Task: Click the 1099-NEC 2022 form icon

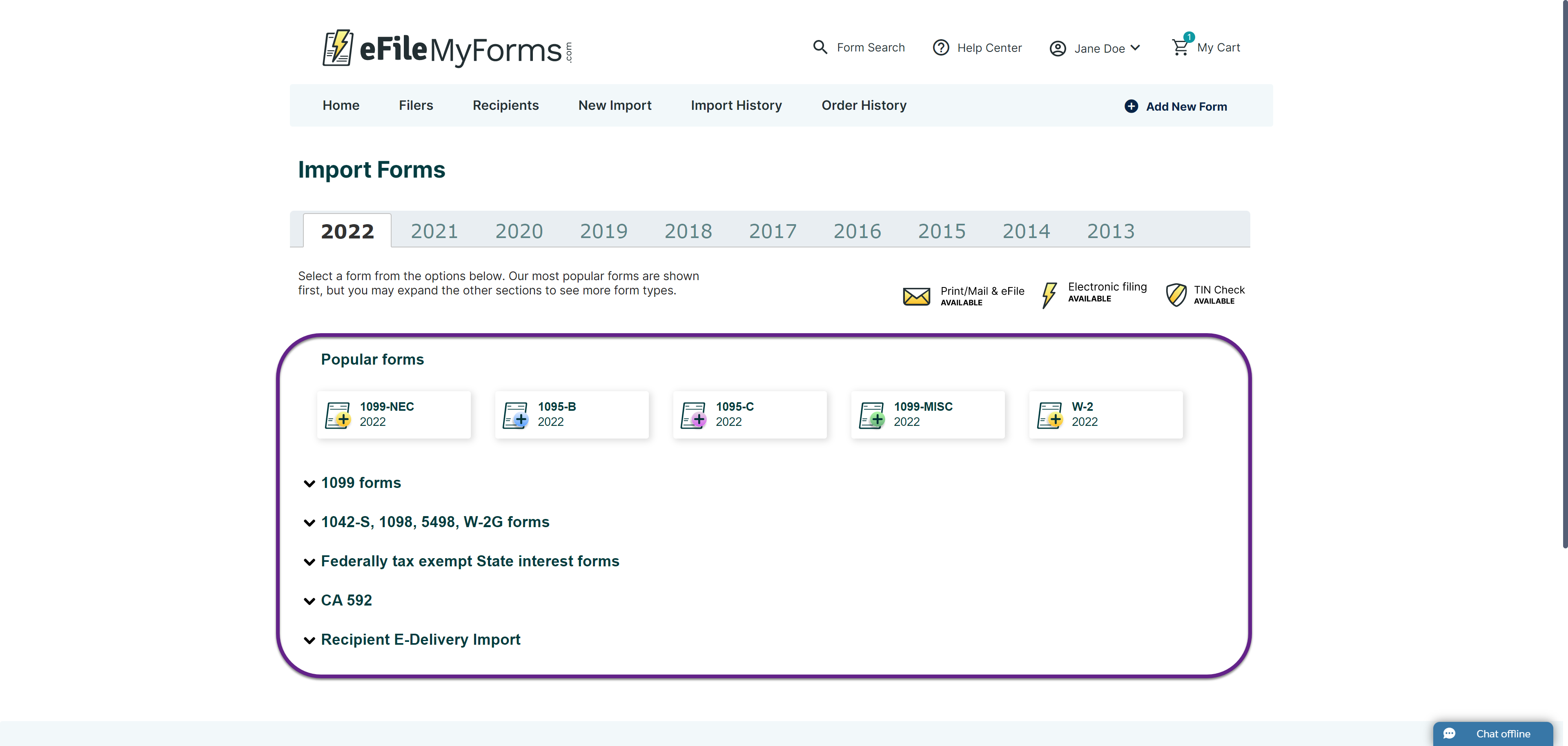Action: click(x=338, y=415)
